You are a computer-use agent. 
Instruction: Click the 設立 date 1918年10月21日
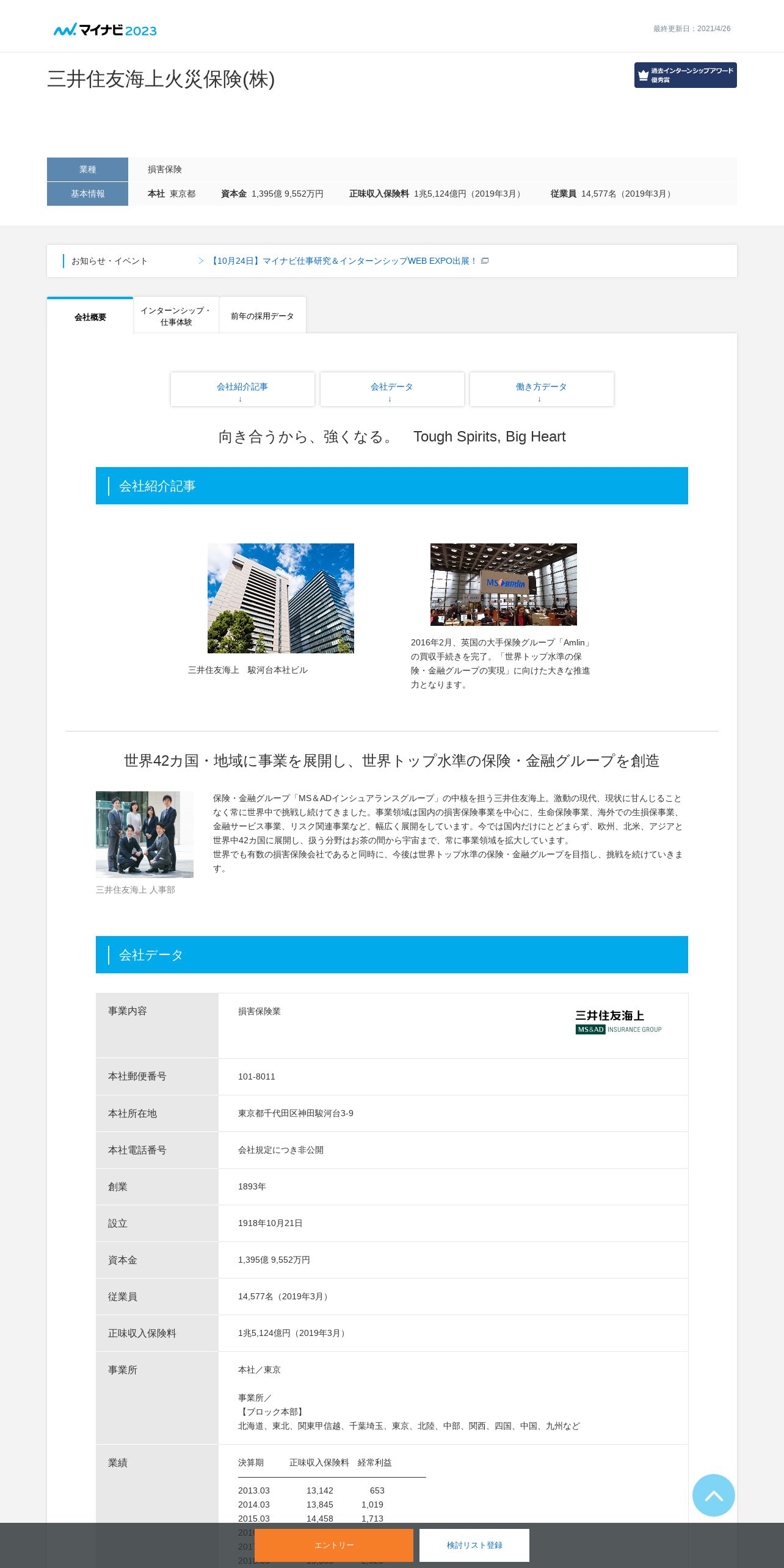point(270,1223)
